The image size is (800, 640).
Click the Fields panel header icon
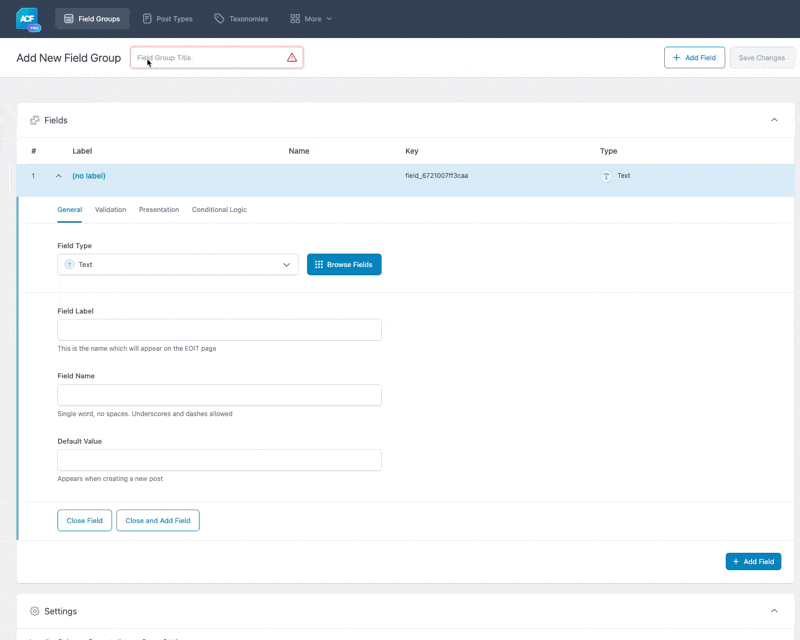(36, 120)
